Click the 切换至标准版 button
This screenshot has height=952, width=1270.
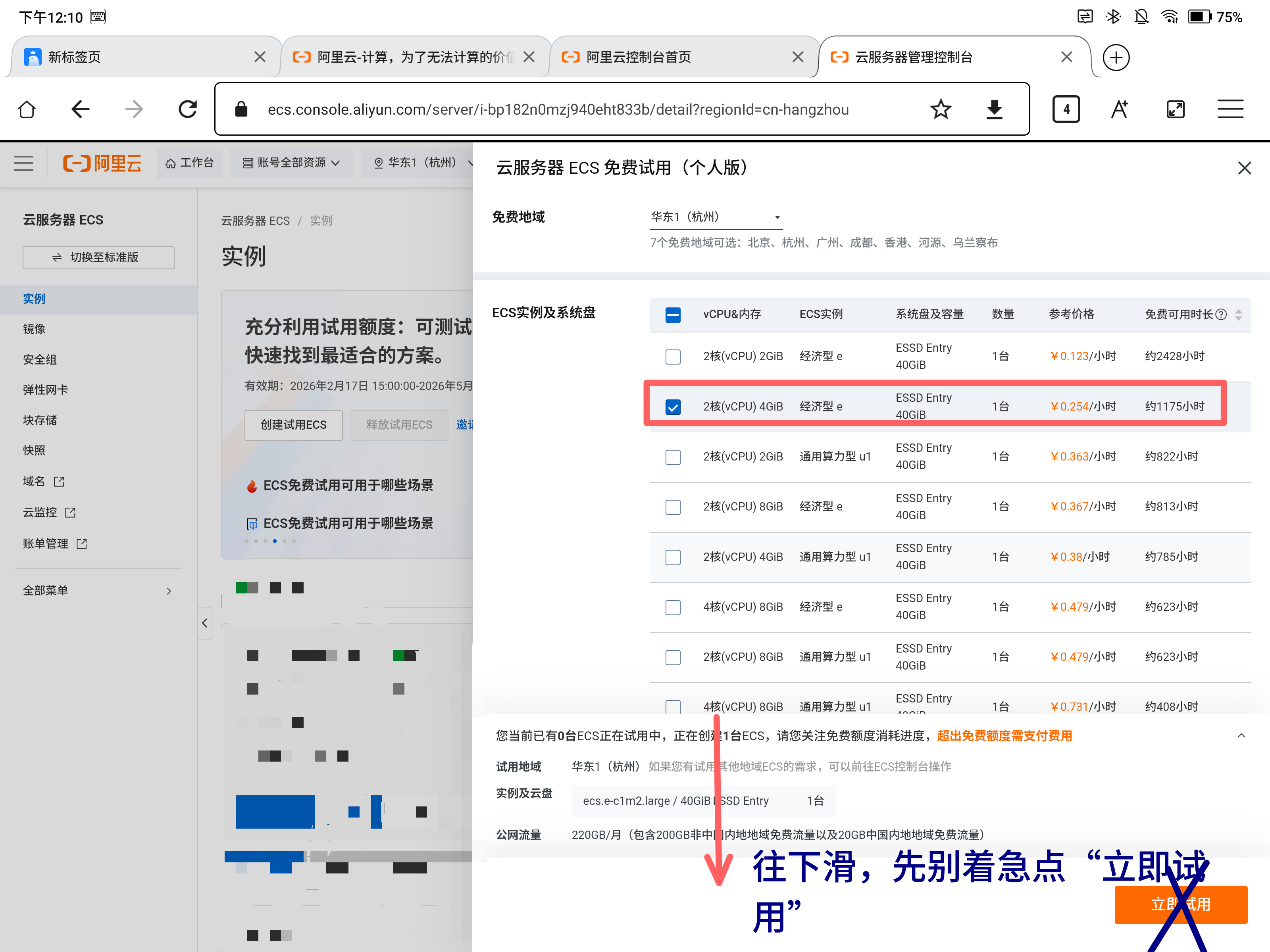tap(98, 258)
